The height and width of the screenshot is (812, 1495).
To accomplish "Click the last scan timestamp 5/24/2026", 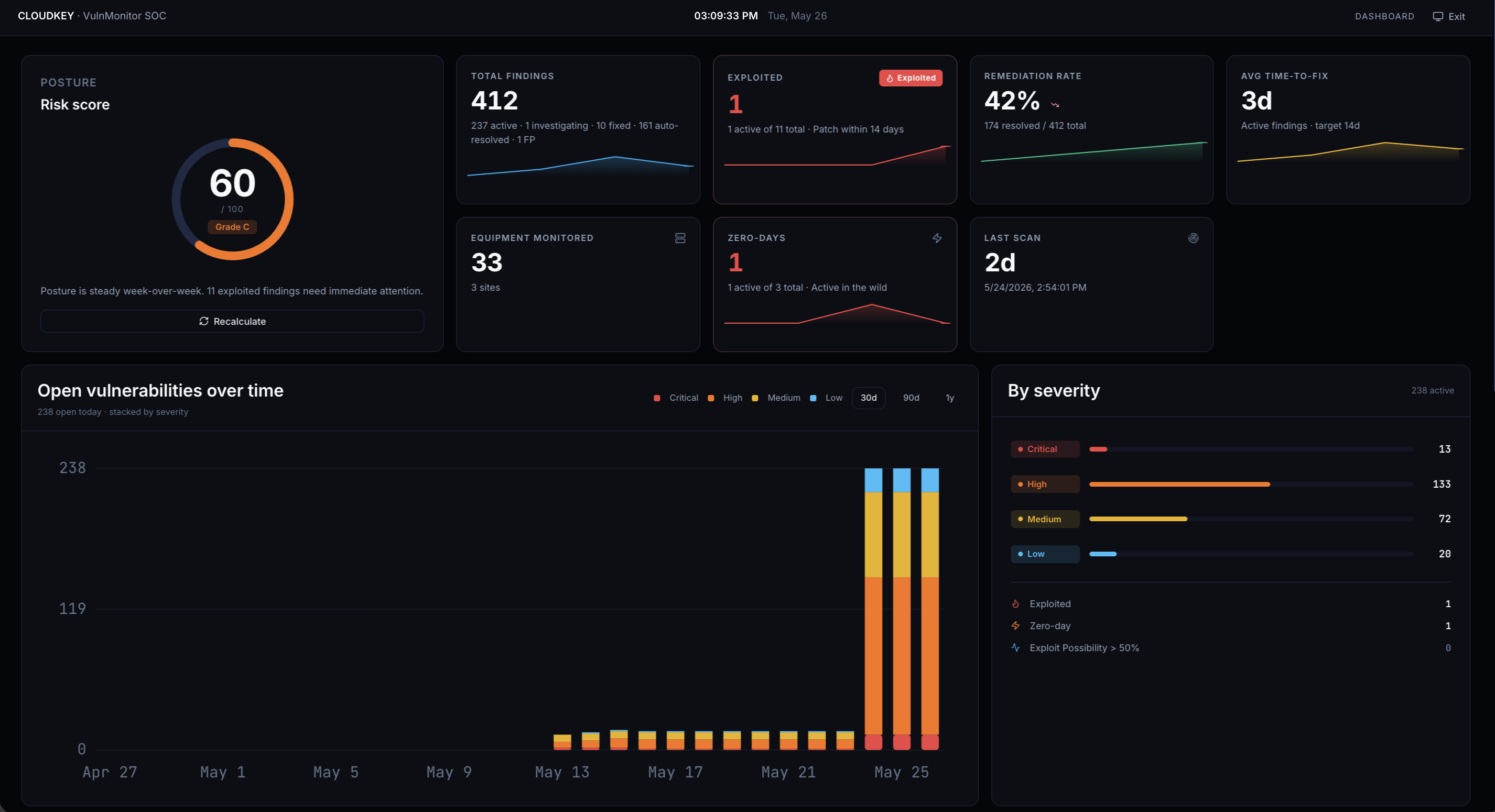I will [x=1035, y=288].
